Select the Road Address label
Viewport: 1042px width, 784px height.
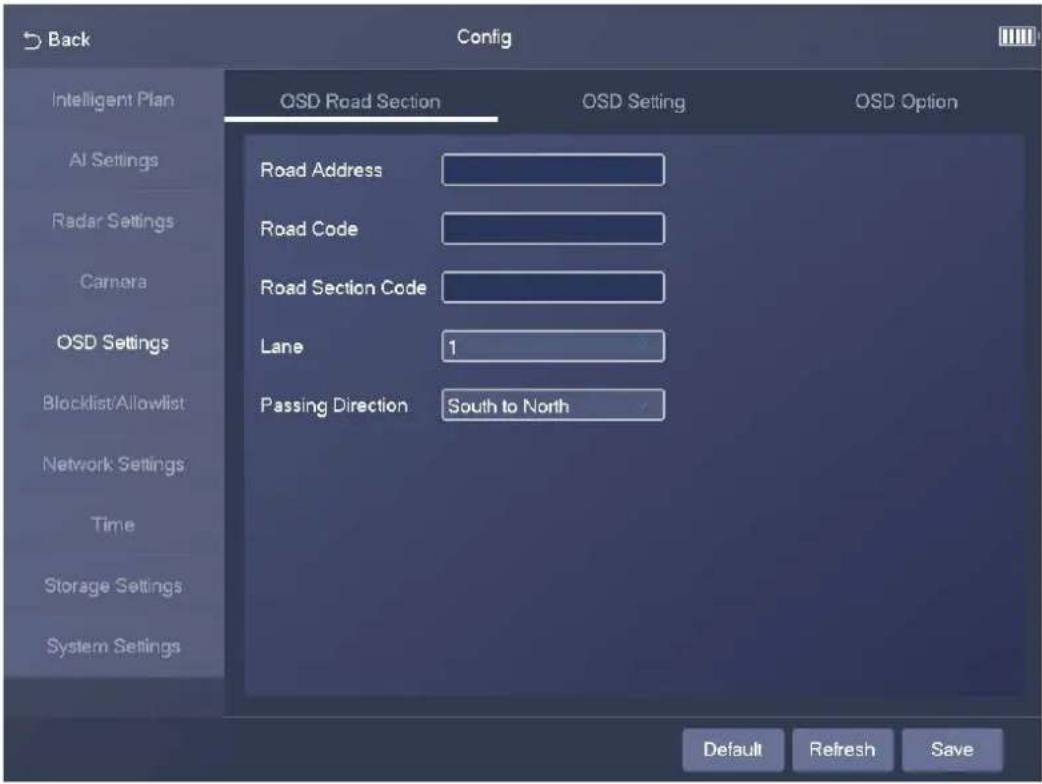(x=321, y=170)
